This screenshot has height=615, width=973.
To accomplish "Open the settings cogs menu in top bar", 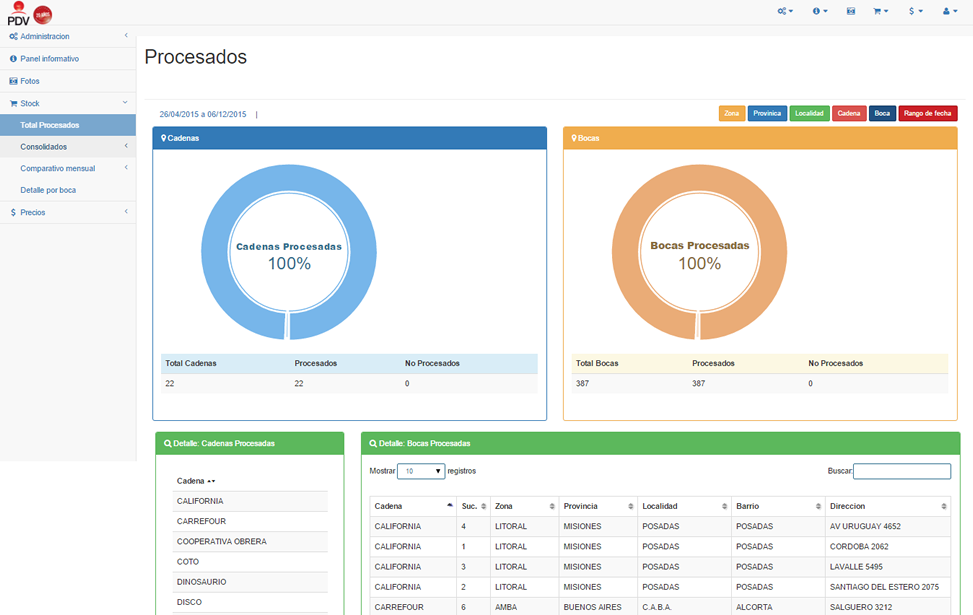I will click(x=785, y=11).
